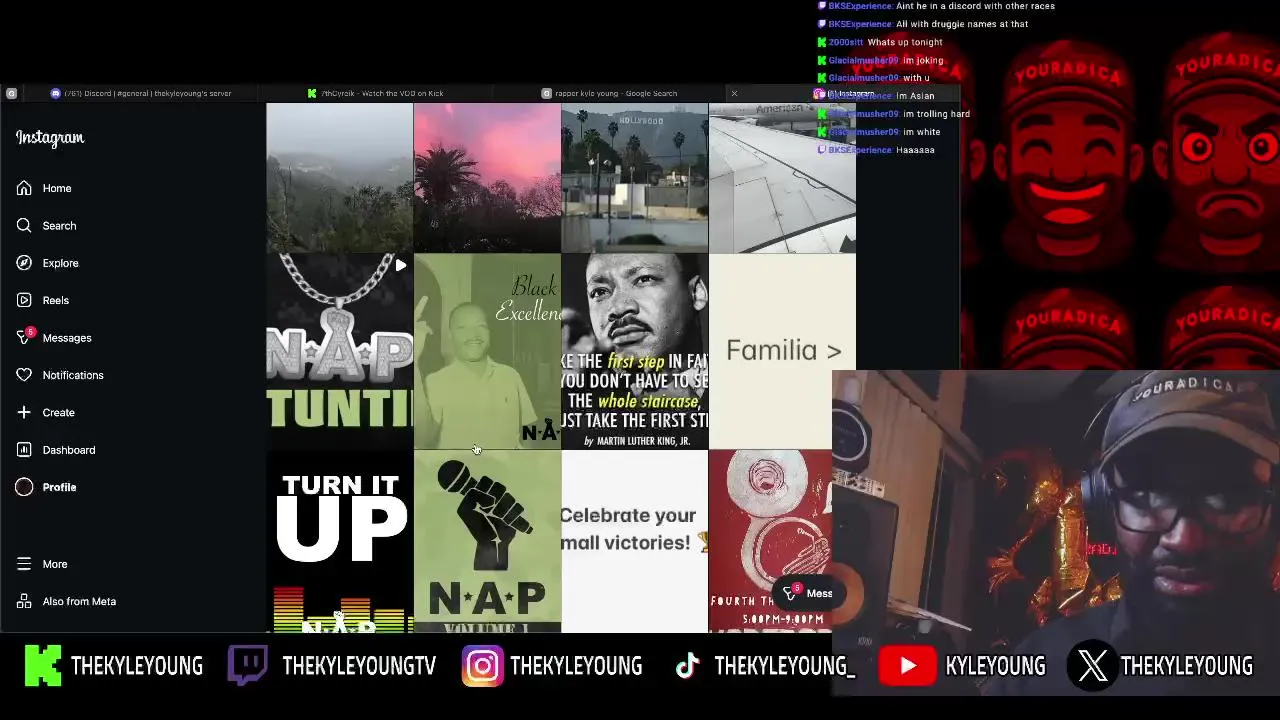Click the Create plus icon

click(24, 412)
